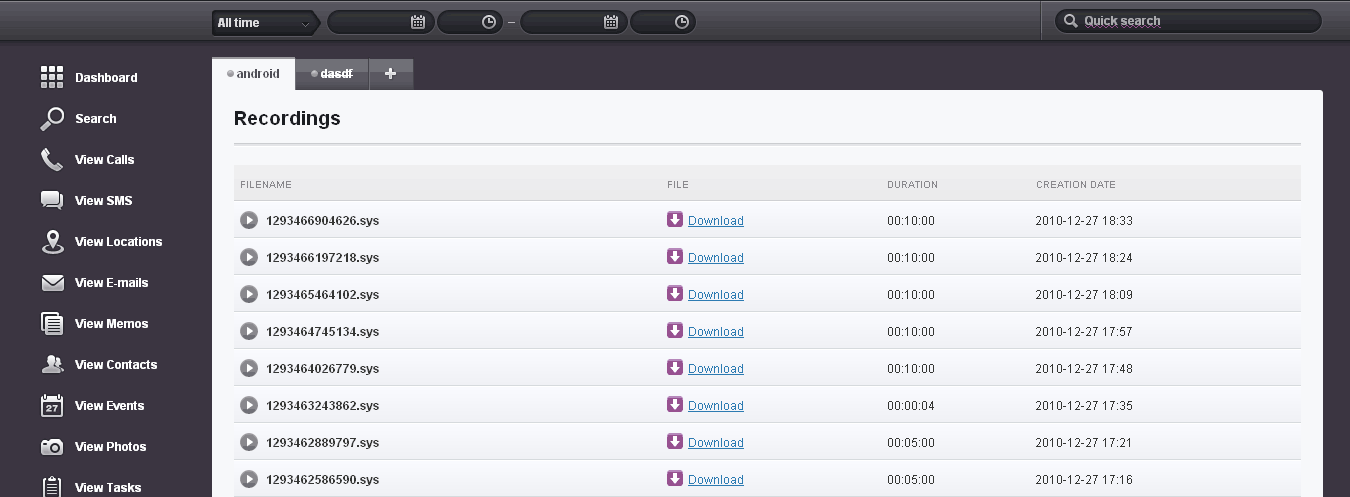The image size is (1350, 497).
Task: Switch to the android device tab
Action: point(253,73)
